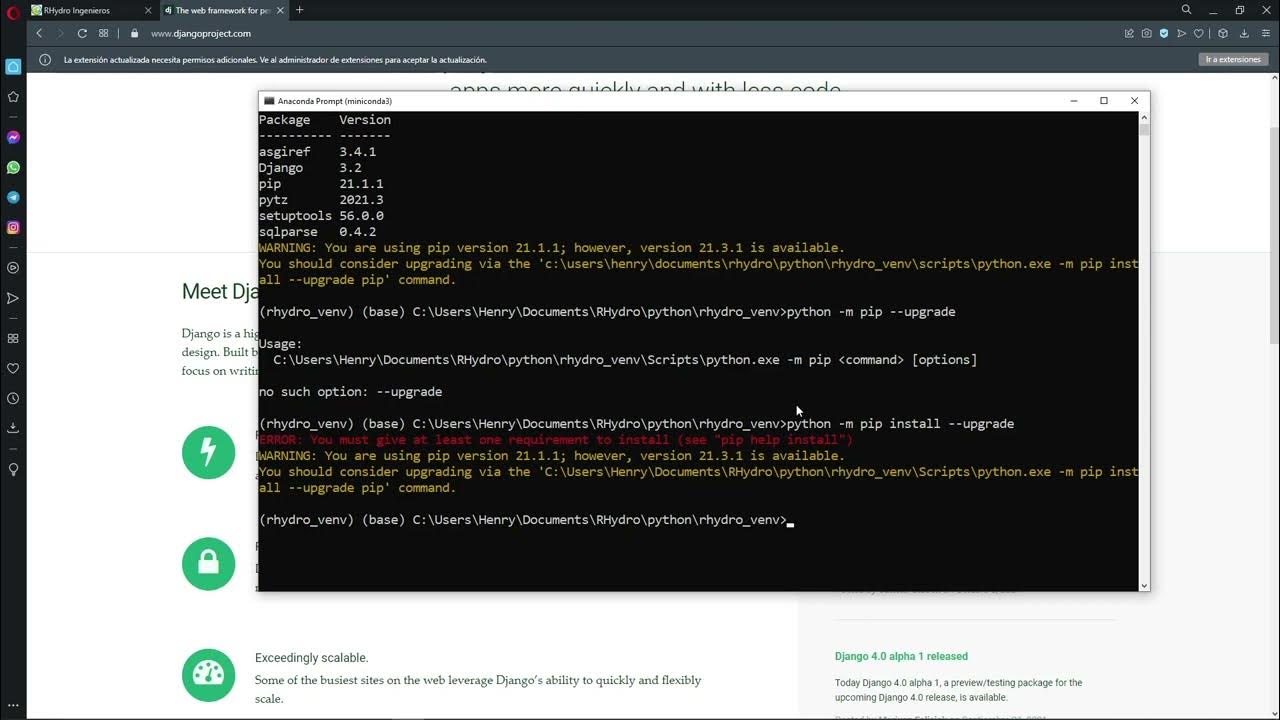
Task: Click the speedometer scalable feature icon
Action: coord(208,675)
